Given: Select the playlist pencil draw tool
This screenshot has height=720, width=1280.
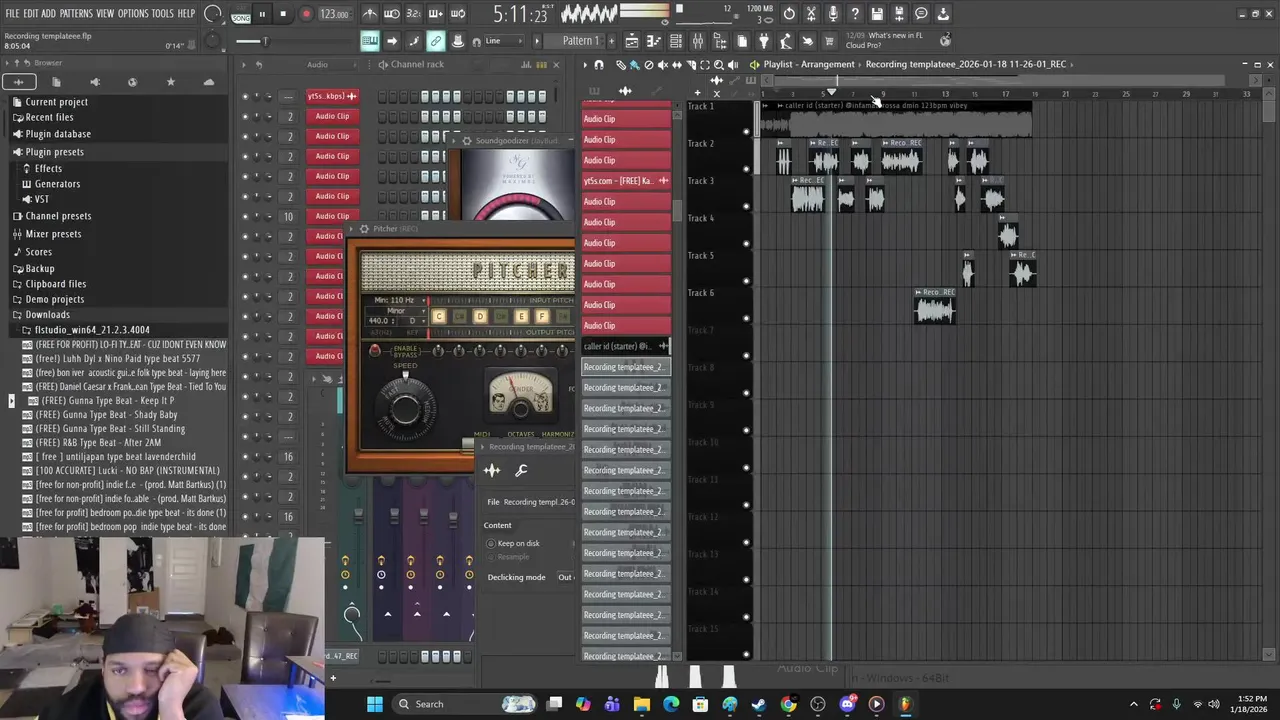Looking at the screenshot, I should pos(620,64).
